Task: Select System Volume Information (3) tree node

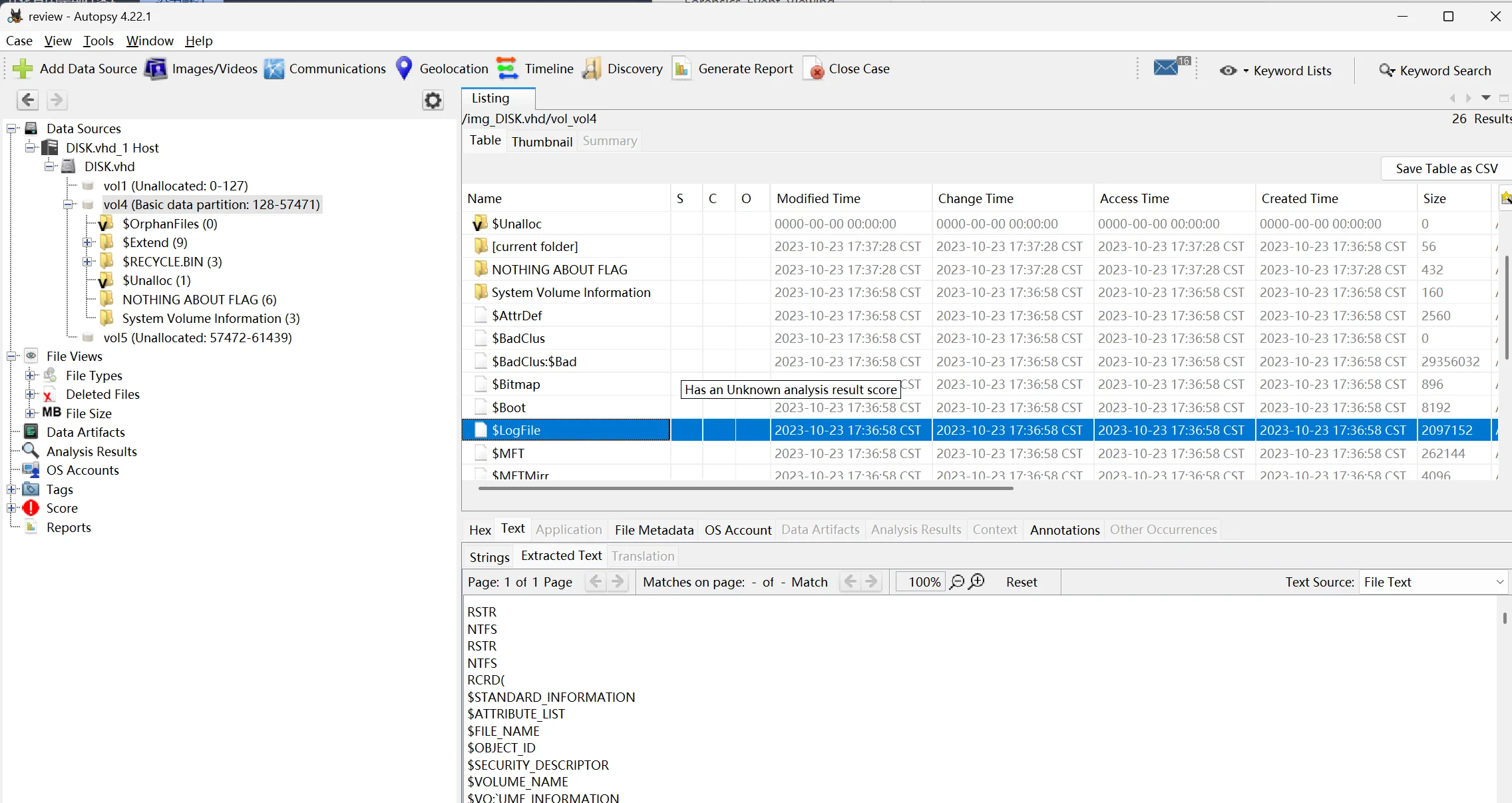Action: 211,318
